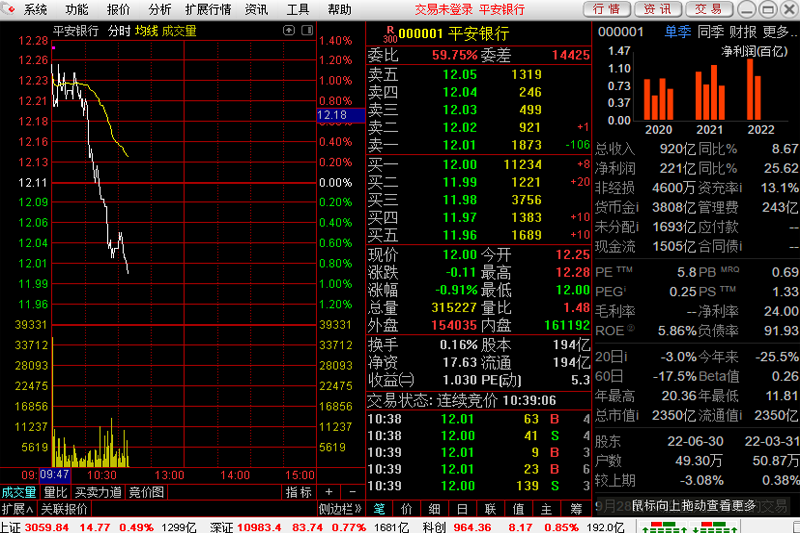Click the 科创 index value 964.36

[472, 527]
